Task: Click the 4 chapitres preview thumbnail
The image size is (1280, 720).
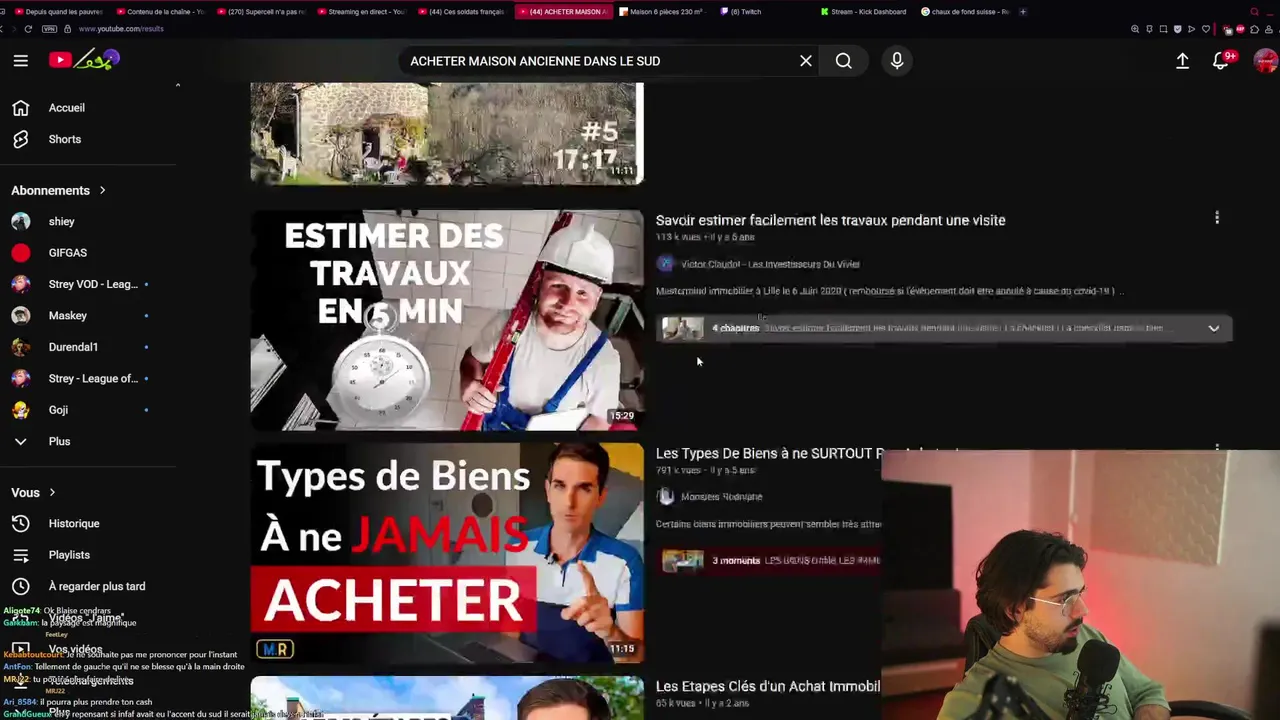Action: click(x=683, y=328)
